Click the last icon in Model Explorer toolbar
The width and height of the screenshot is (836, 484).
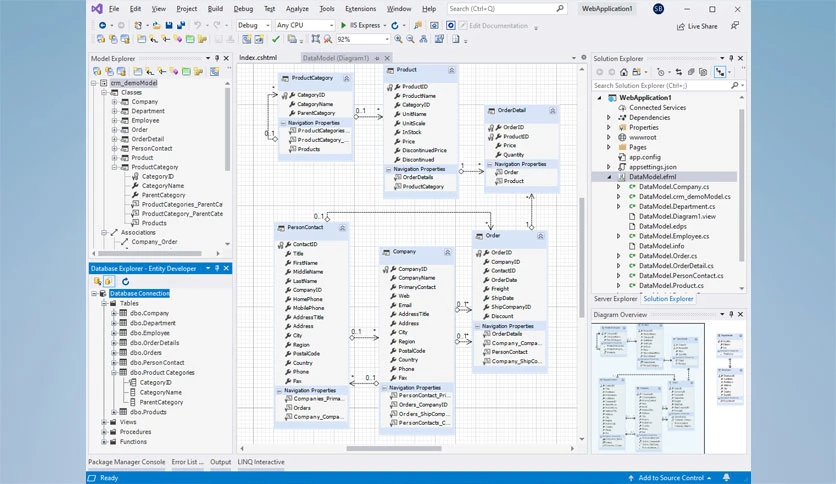pos(214,71)
